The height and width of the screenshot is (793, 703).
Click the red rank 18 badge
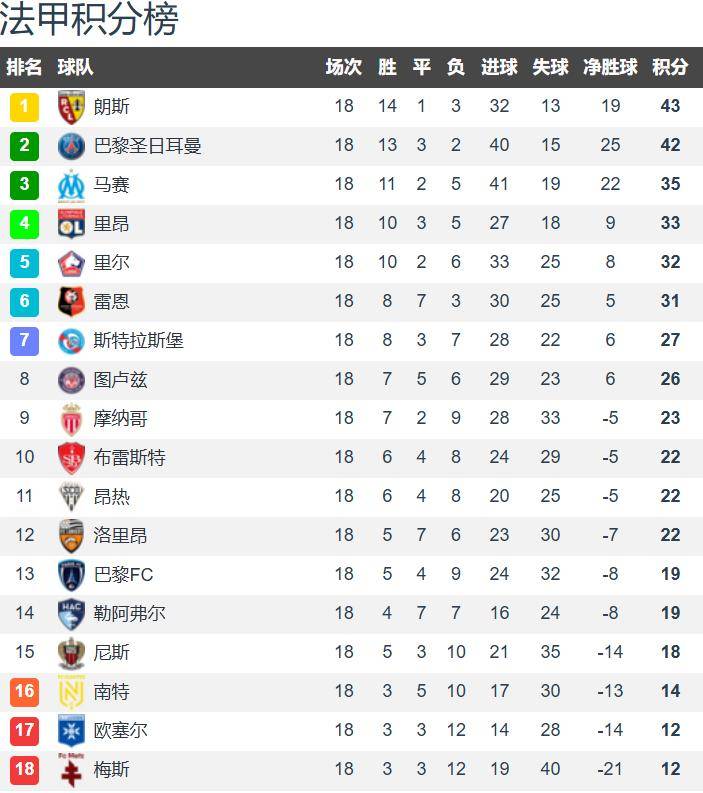click(25, 769)
